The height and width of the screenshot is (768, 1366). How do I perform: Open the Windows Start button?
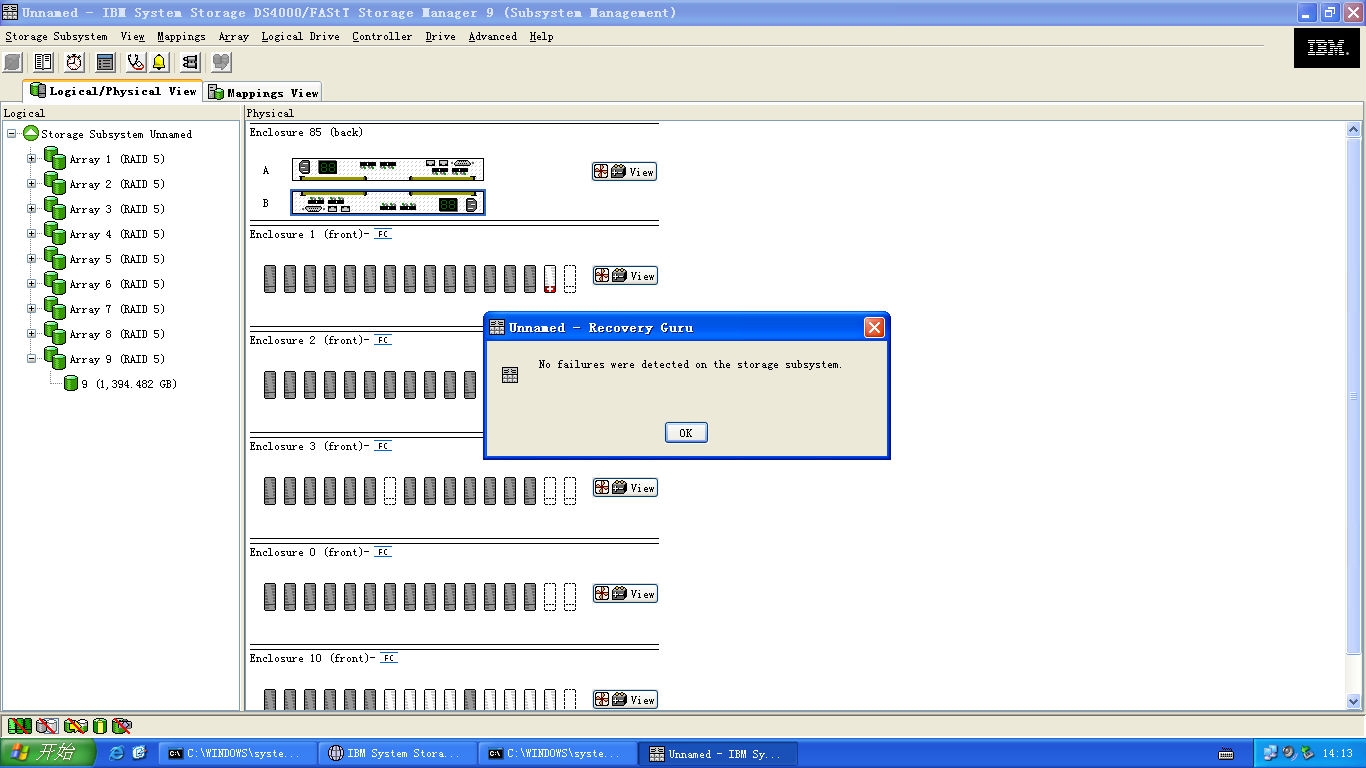[47, 753]
